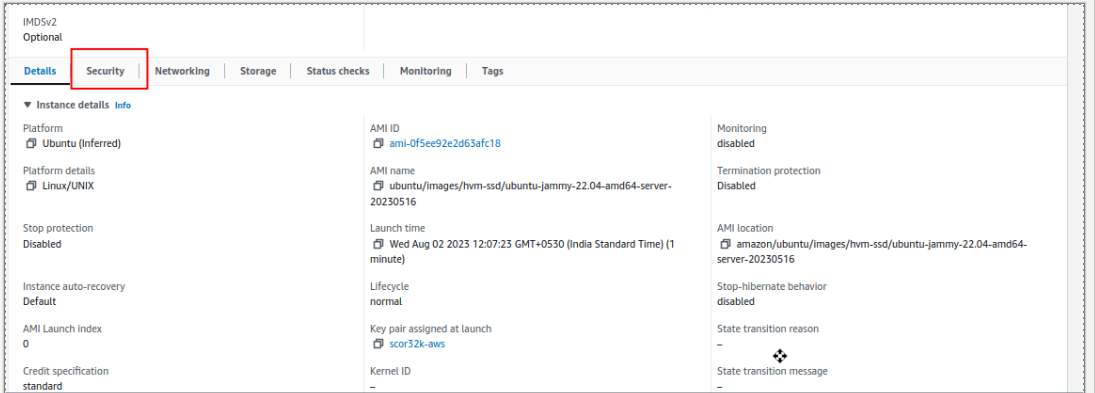Viewport: 1095px width, 393px height.
Task: Copy the scor32k-aws key pair name
Action: (x=378, y=344)
